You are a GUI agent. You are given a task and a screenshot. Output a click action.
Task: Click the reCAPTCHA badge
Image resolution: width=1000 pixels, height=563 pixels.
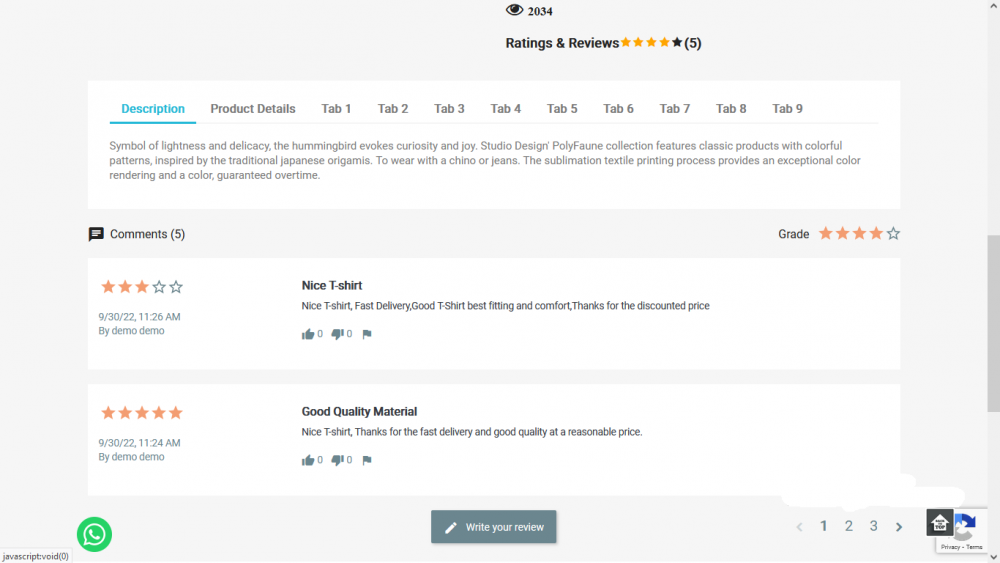click(966, 530)
